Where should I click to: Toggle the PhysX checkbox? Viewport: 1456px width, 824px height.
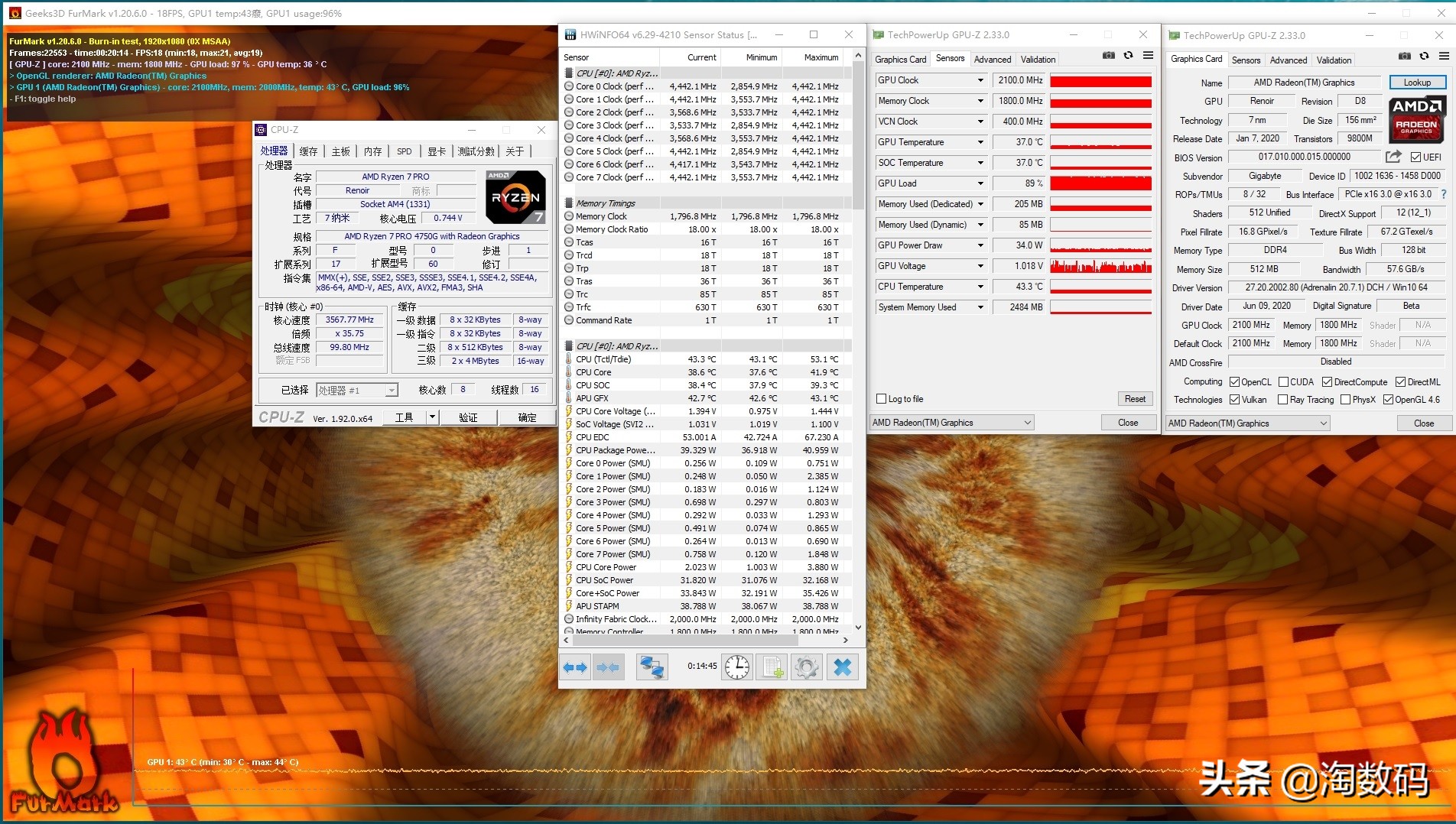point(1345,400)
